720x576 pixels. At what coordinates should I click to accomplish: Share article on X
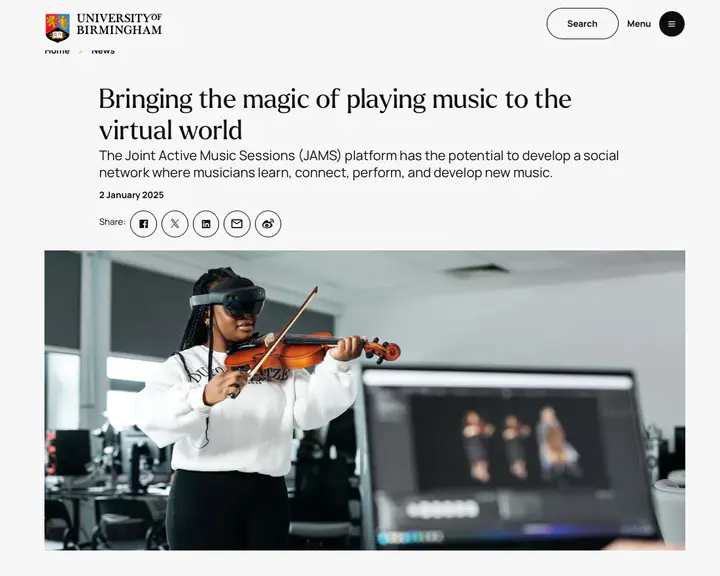174,224
